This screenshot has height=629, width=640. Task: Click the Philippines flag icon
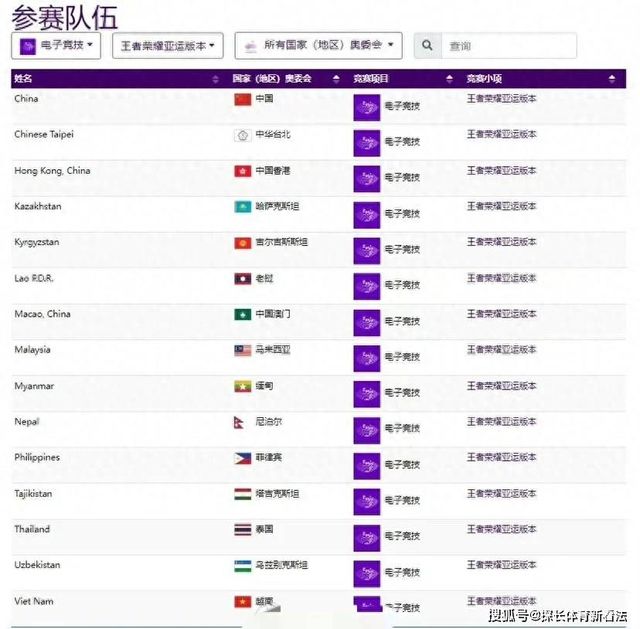(x=242, y=458)
